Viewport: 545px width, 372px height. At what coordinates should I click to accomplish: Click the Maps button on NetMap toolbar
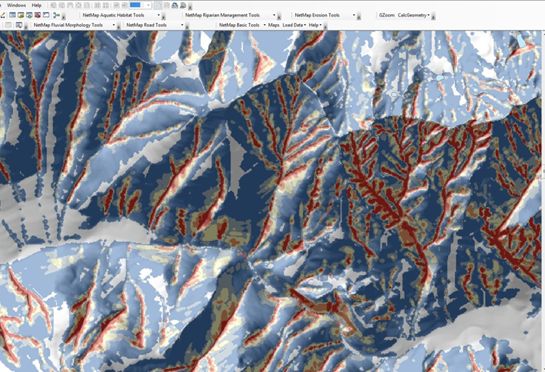274,25
